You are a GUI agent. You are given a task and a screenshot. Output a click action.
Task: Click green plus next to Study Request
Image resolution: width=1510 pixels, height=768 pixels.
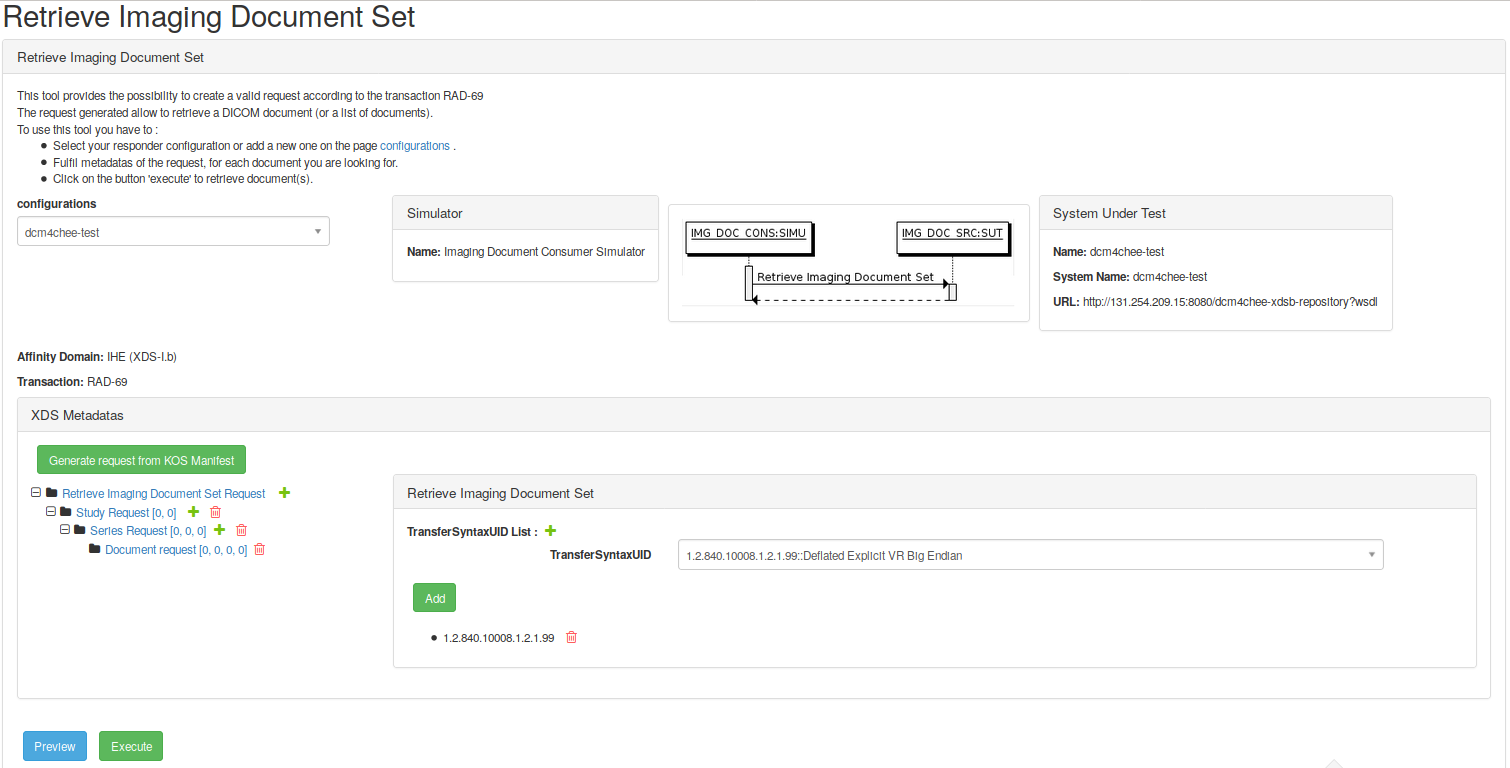pyautogui.click(x=194, y=512)
